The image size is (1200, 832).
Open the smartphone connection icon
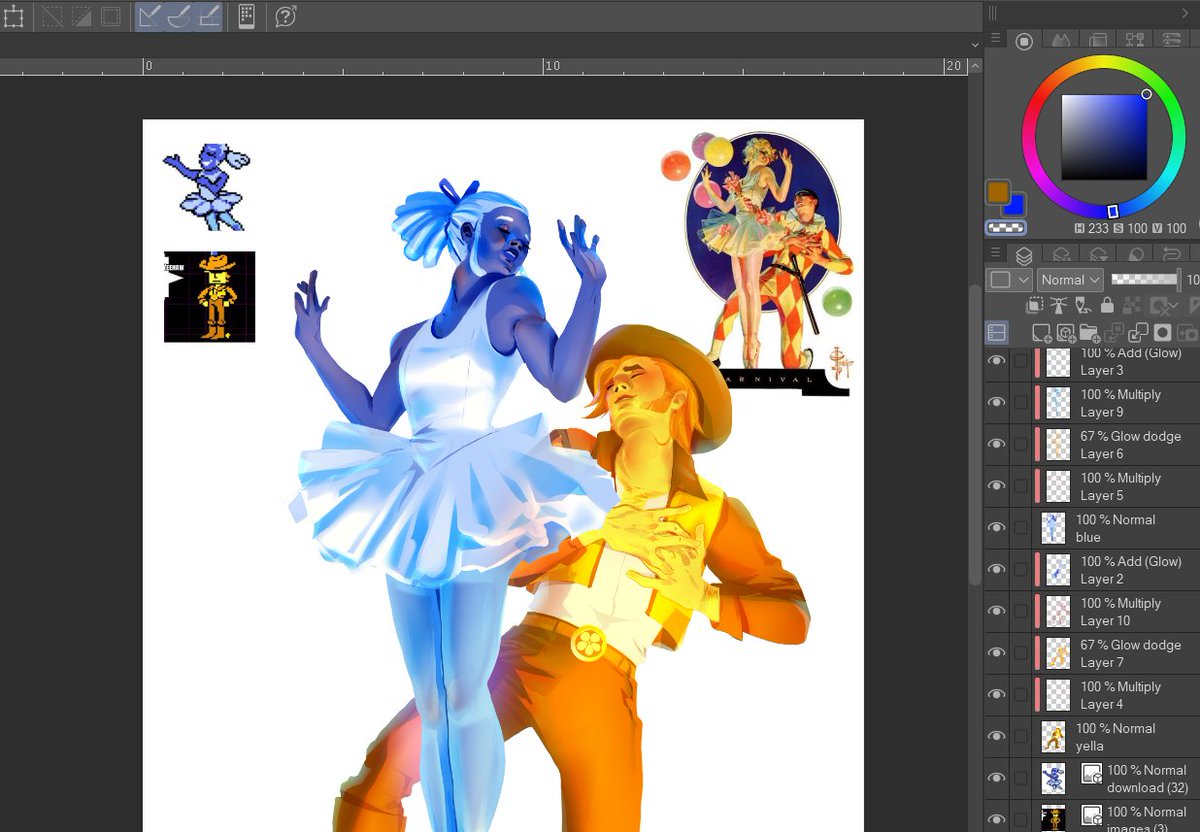(x=246, y=16)
